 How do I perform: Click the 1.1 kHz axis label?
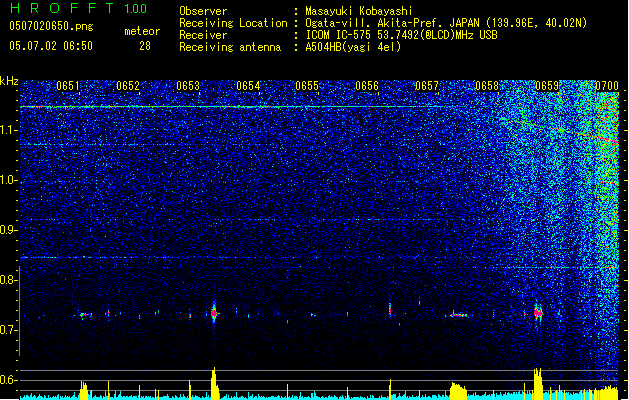[8, 130]
